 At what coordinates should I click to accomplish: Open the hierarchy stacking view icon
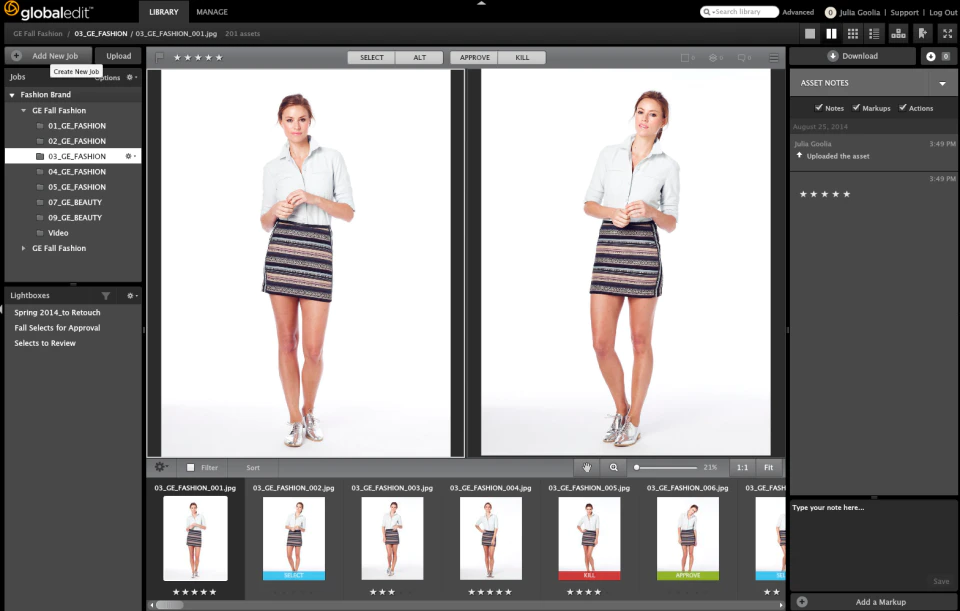(898, 34)
